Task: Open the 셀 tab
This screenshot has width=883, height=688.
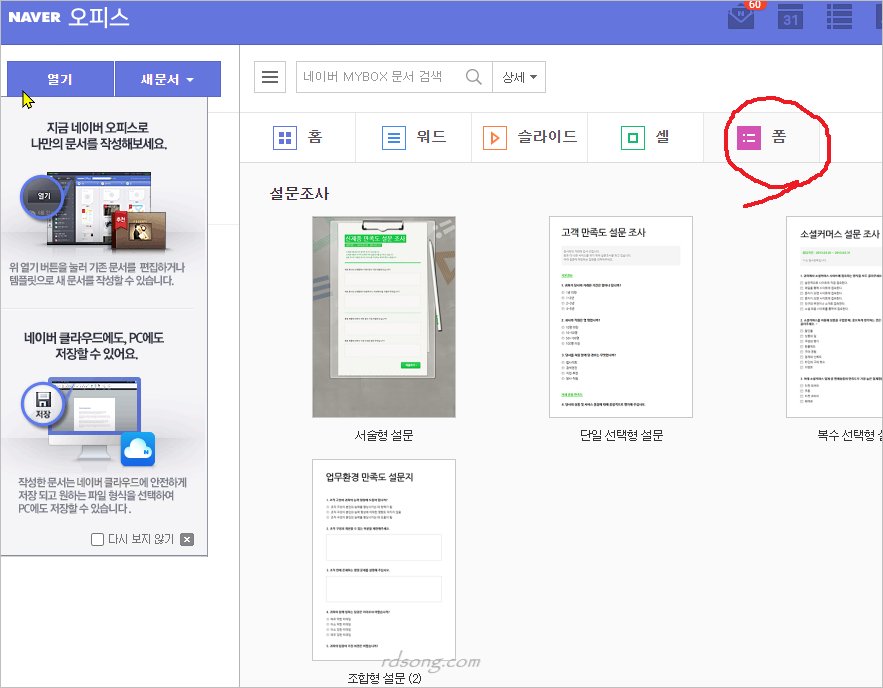Action: pyautogui.click(x=644, y=138)
